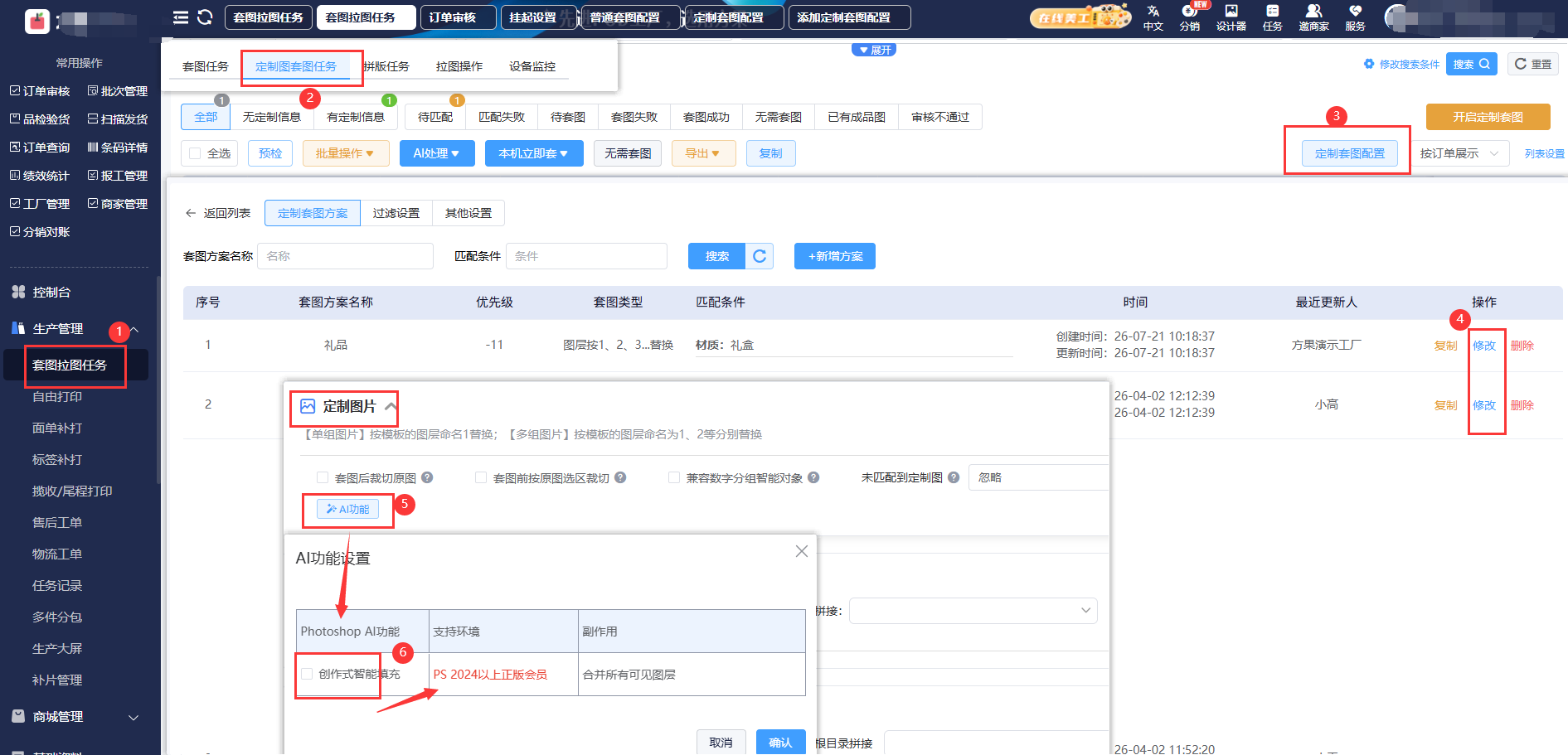
Task: Open the 设计器 icon
Action: [1231, 17]
